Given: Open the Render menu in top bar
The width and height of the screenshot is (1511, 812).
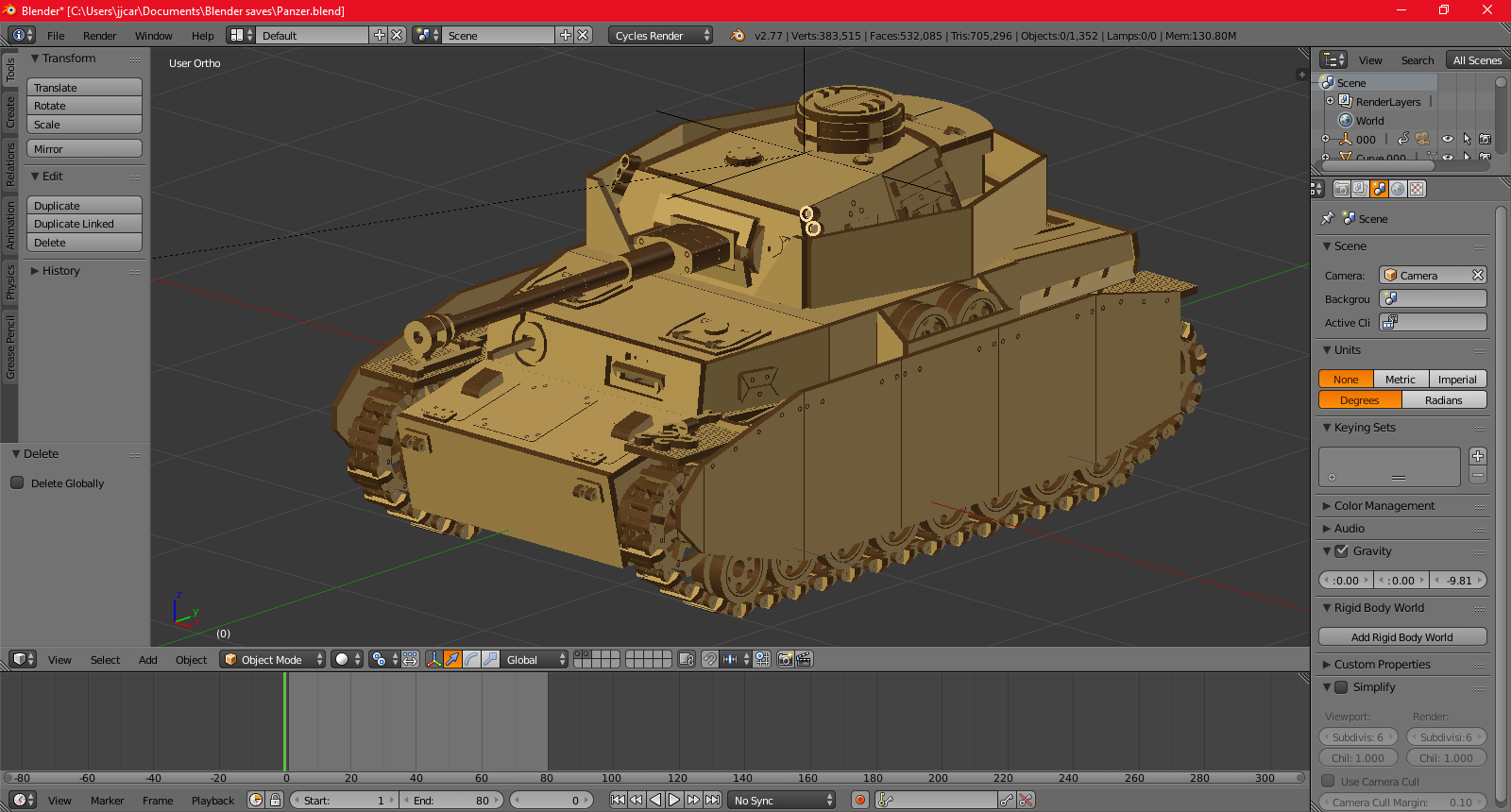Looking at the screenshot, I should (x=99, y=35).
